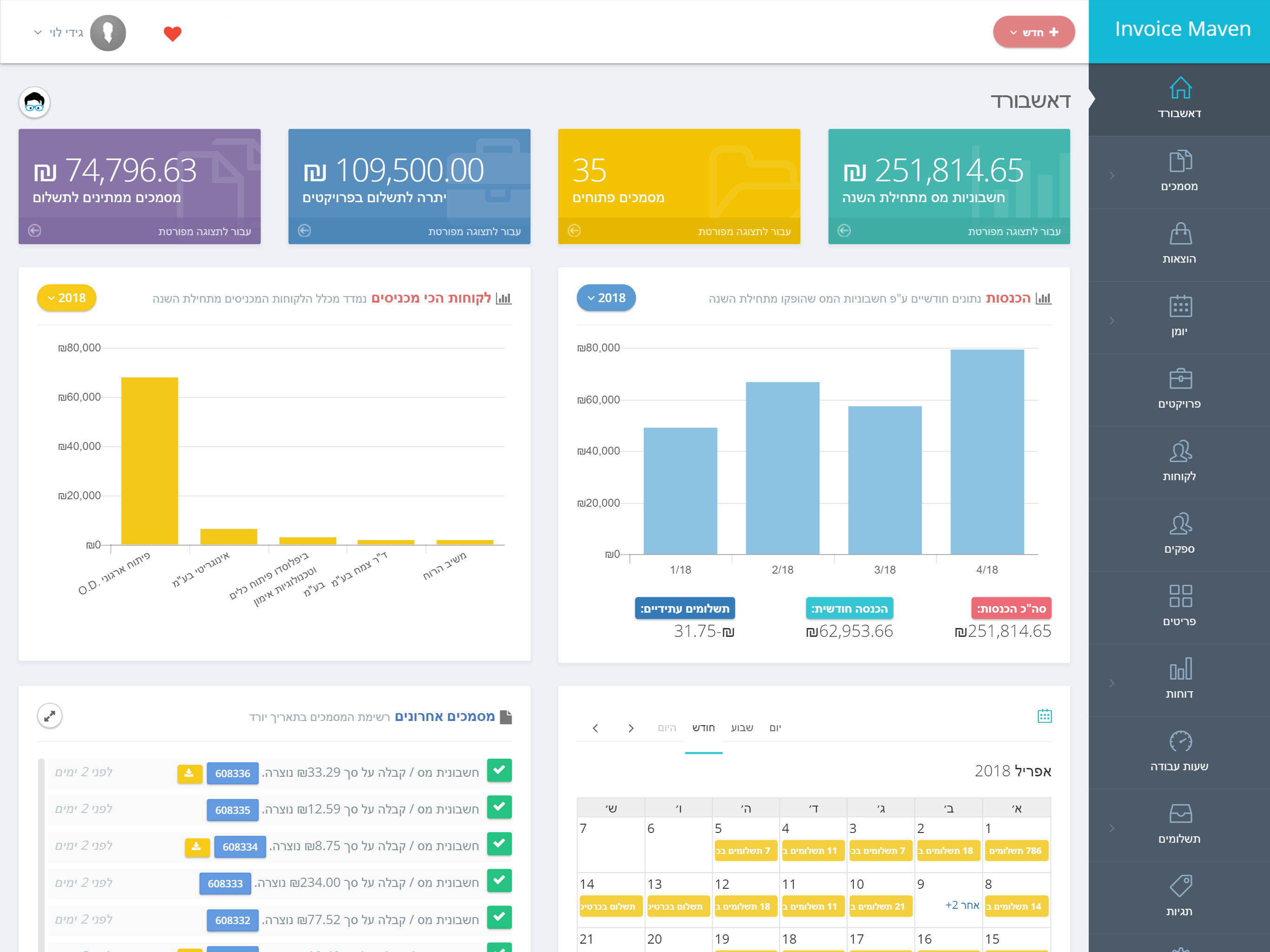1270x952 pixels.
Task: Click the 4/18 bar in income chart
Action: (x=986, y=452)
